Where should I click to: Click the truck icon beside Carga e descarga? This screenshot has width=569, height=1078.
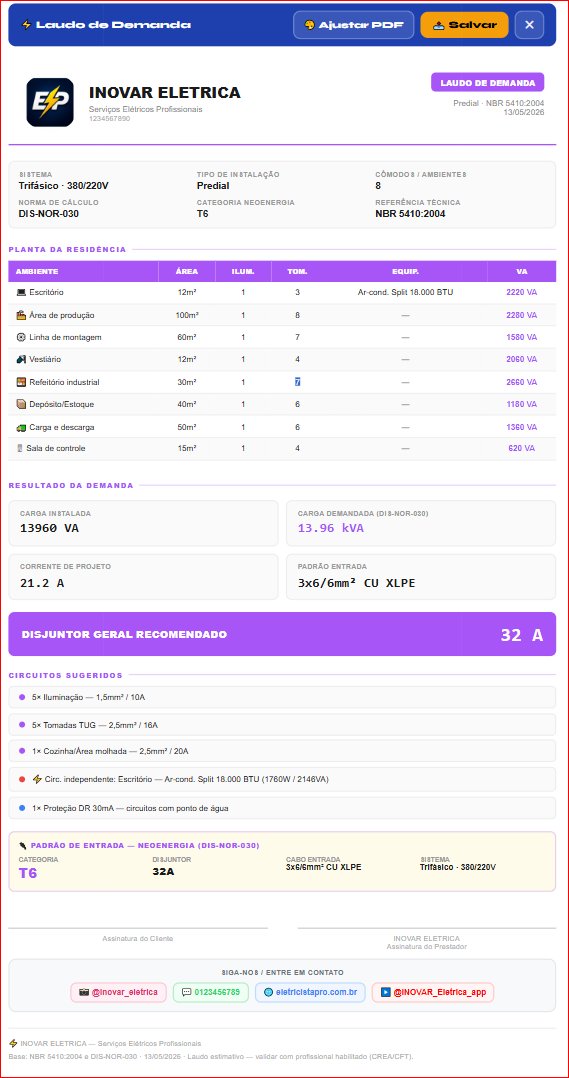click(21, 427)
